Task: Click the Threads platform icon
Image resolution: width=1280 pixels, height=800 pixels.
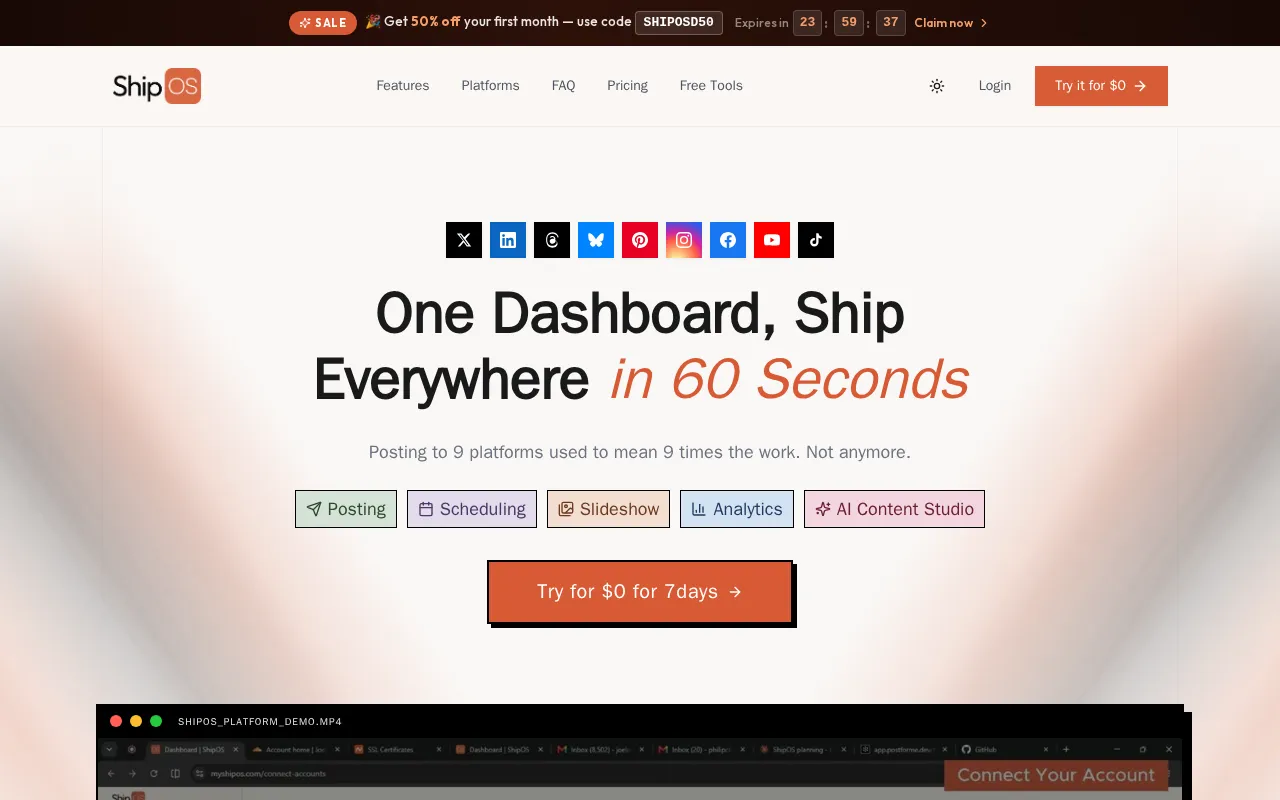Action: (x=552, y=240)
